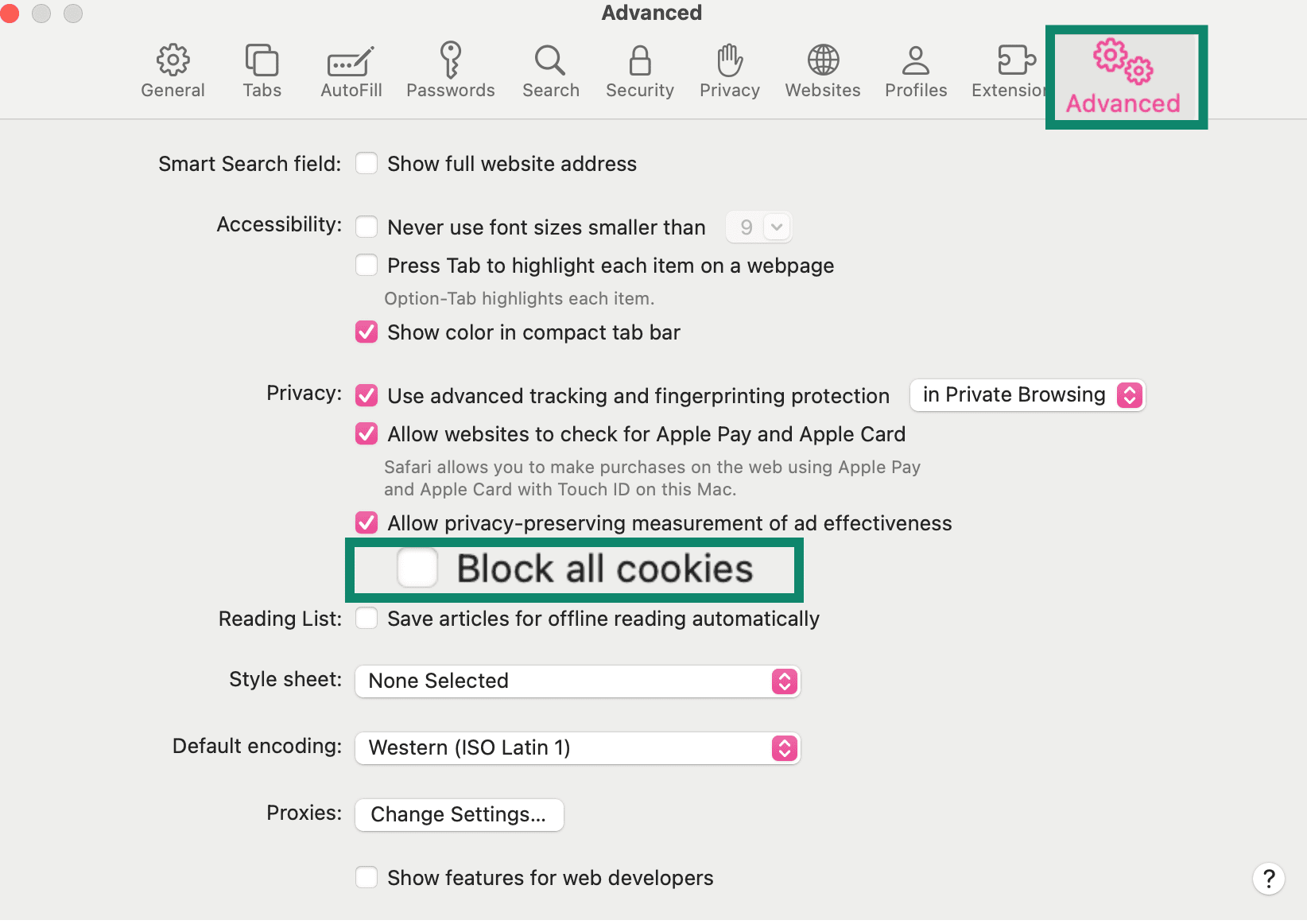Open the Privacy settings pane
The image size is (1307, 924).
click(x=729, y=70)
